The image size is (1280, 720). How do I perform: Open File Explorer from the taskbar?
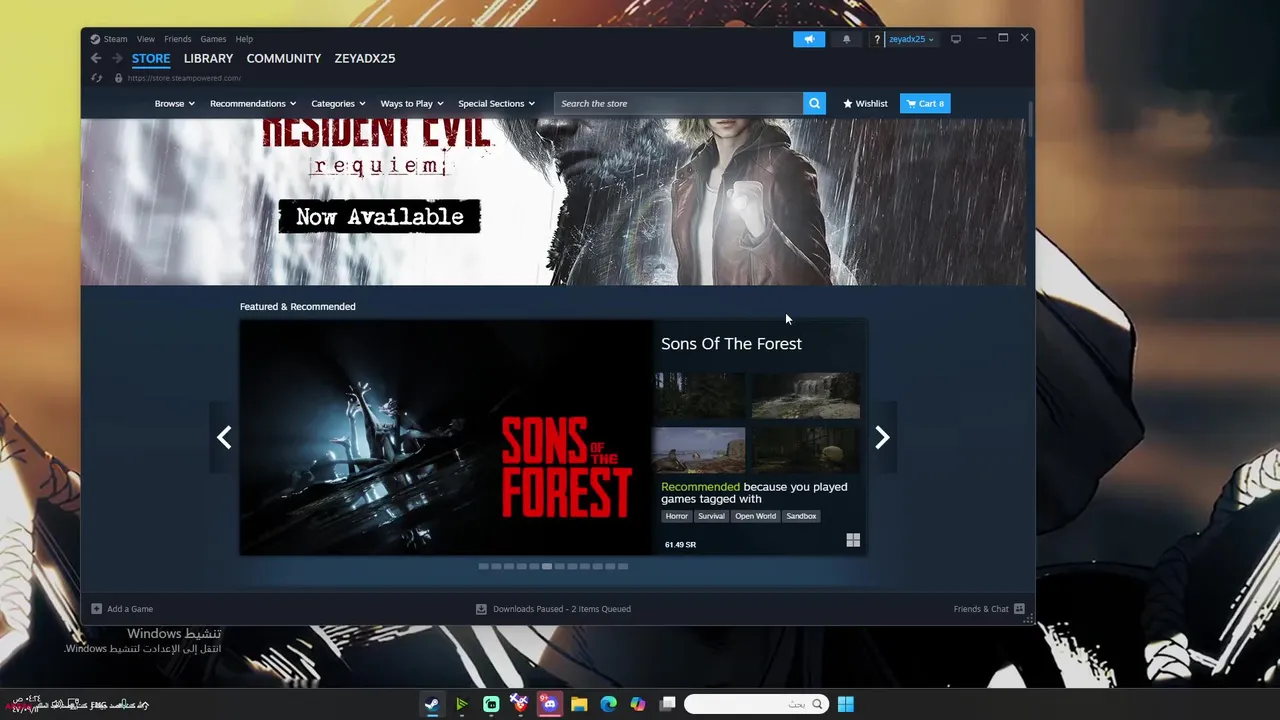tap(579, 704)
